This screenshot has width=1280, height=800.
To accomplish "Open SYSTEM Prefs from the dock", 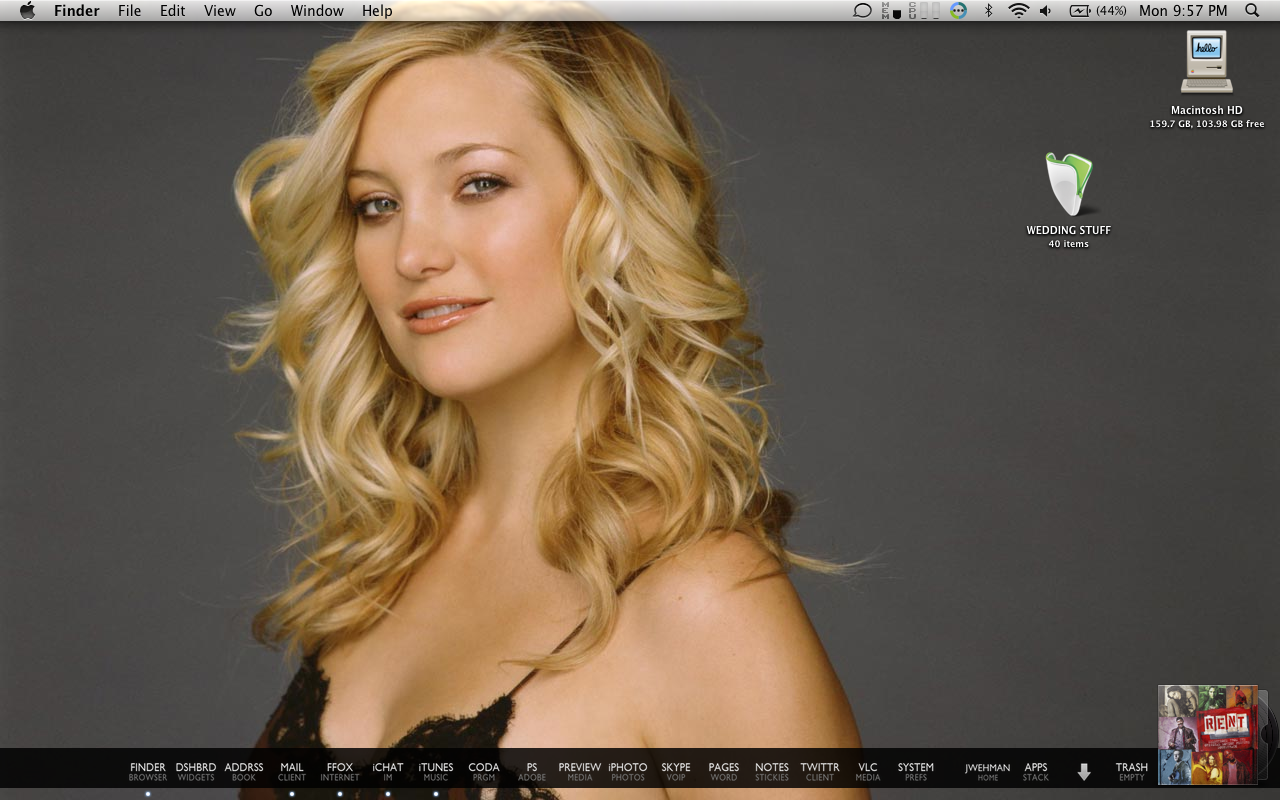I will [x=916, y=772].
